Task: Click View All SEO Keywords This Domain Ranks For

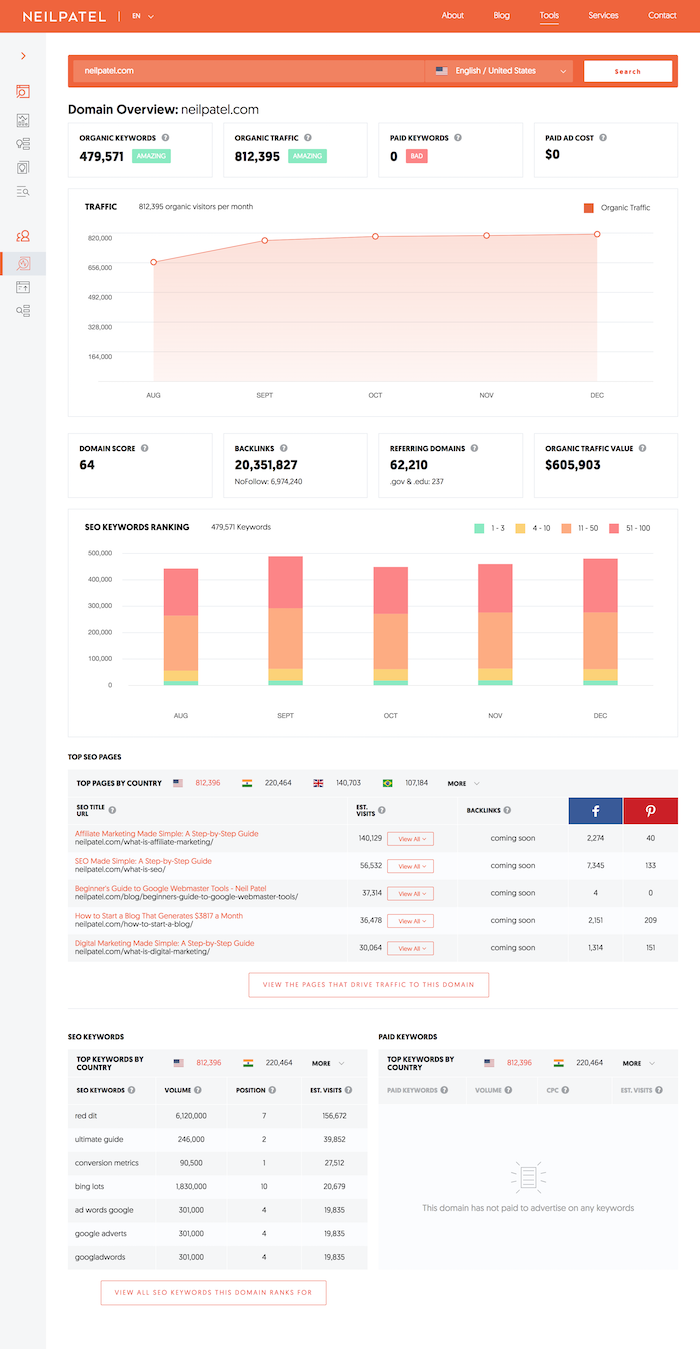Action: pyautogui.click(x=213, y=1292)
